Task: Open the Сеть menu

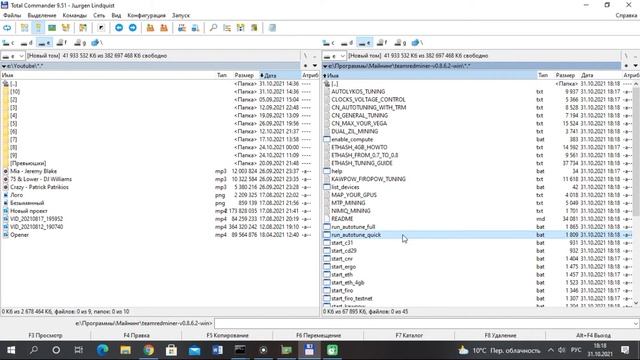Action: pyautogui.click(x=99, y=15)
